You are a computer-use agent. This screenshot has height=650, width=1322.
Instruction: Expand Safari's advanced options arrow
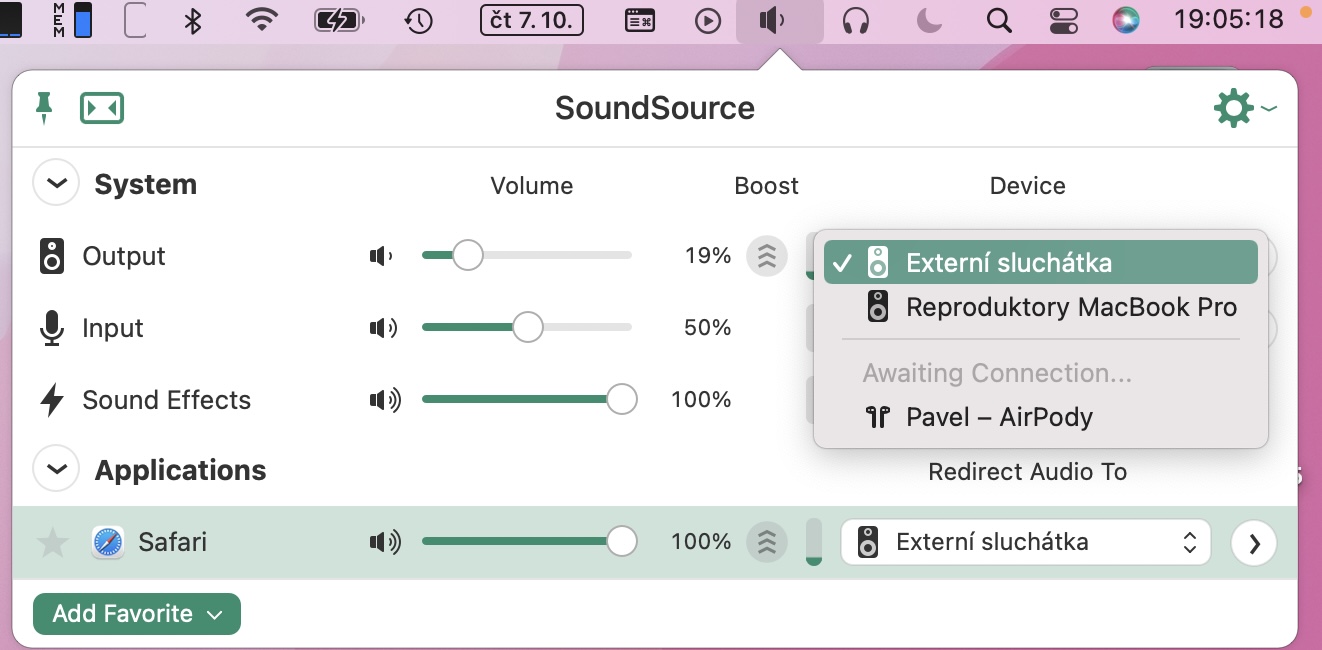point(1254,543)
